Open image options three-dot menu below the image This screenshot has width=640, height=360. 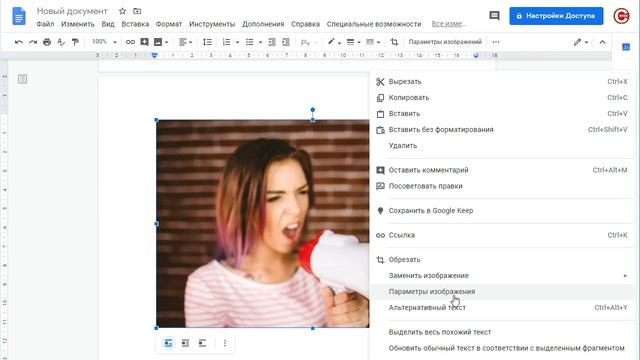[x=225, y=343]
